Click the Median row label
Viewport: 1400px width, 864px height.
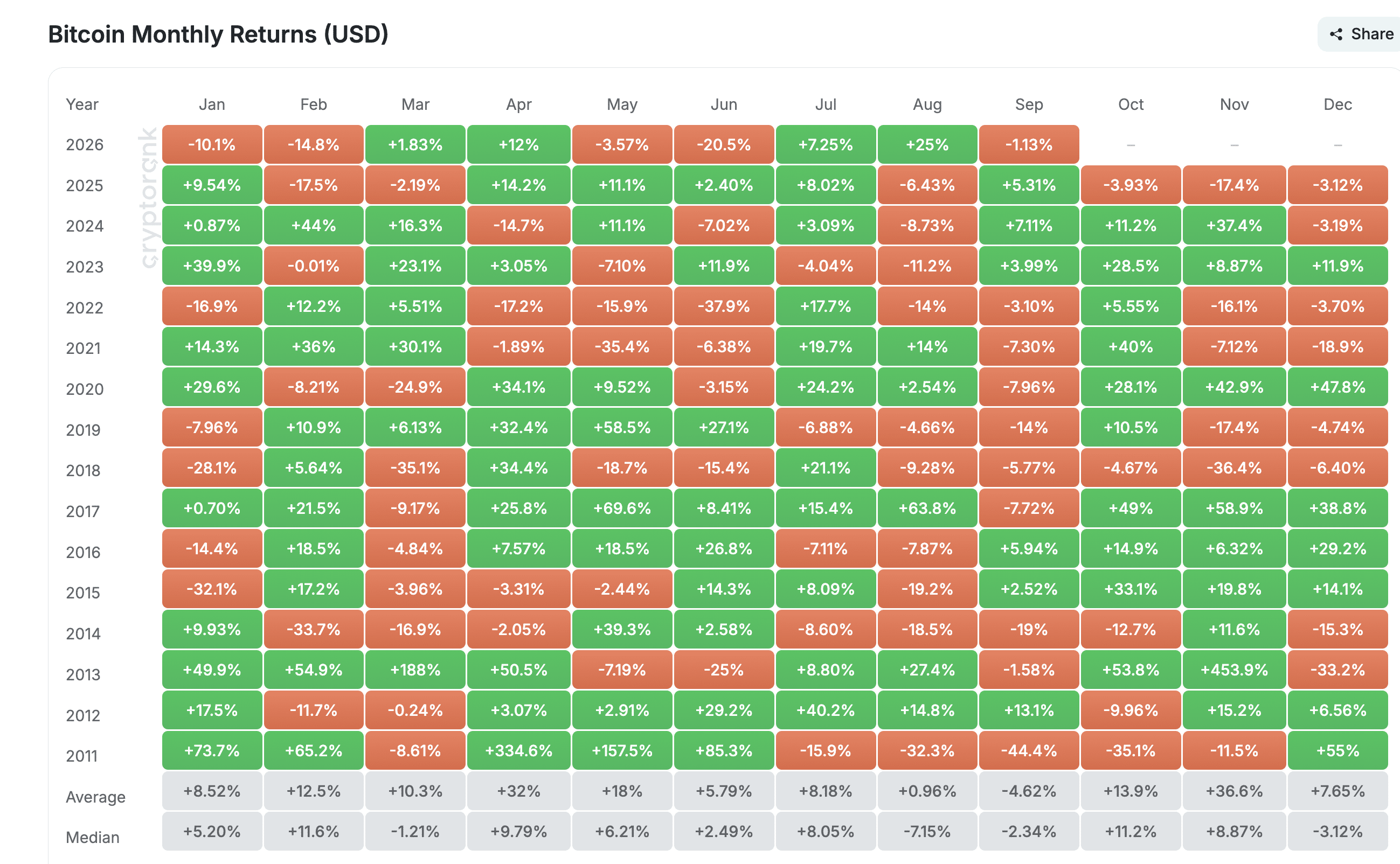click(x=93, y=837)
